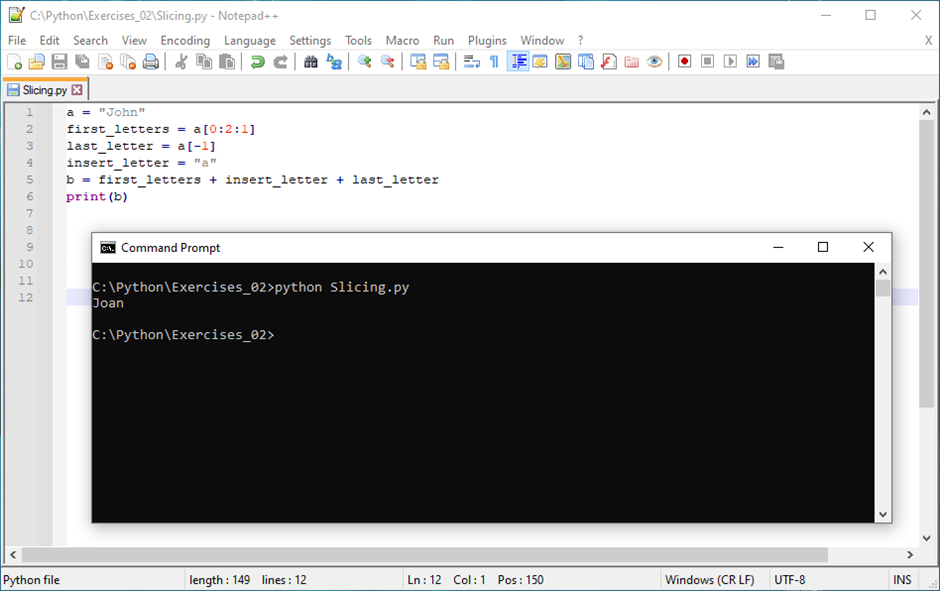This screenshot has height=591, width=940.
Task: Click the Print toolbar icon
Action: click(x=151, y=62)
